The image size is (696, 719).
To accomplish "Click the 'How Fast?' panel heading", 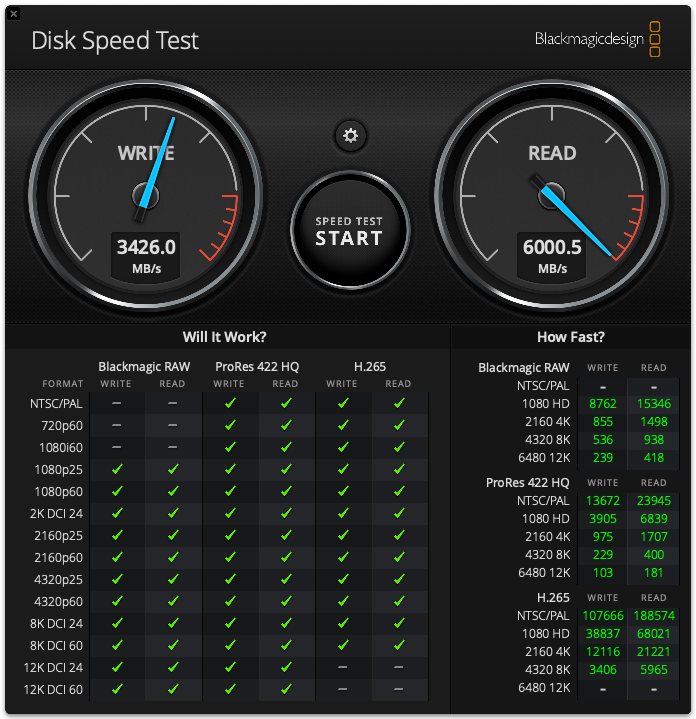I will (570, 337).
